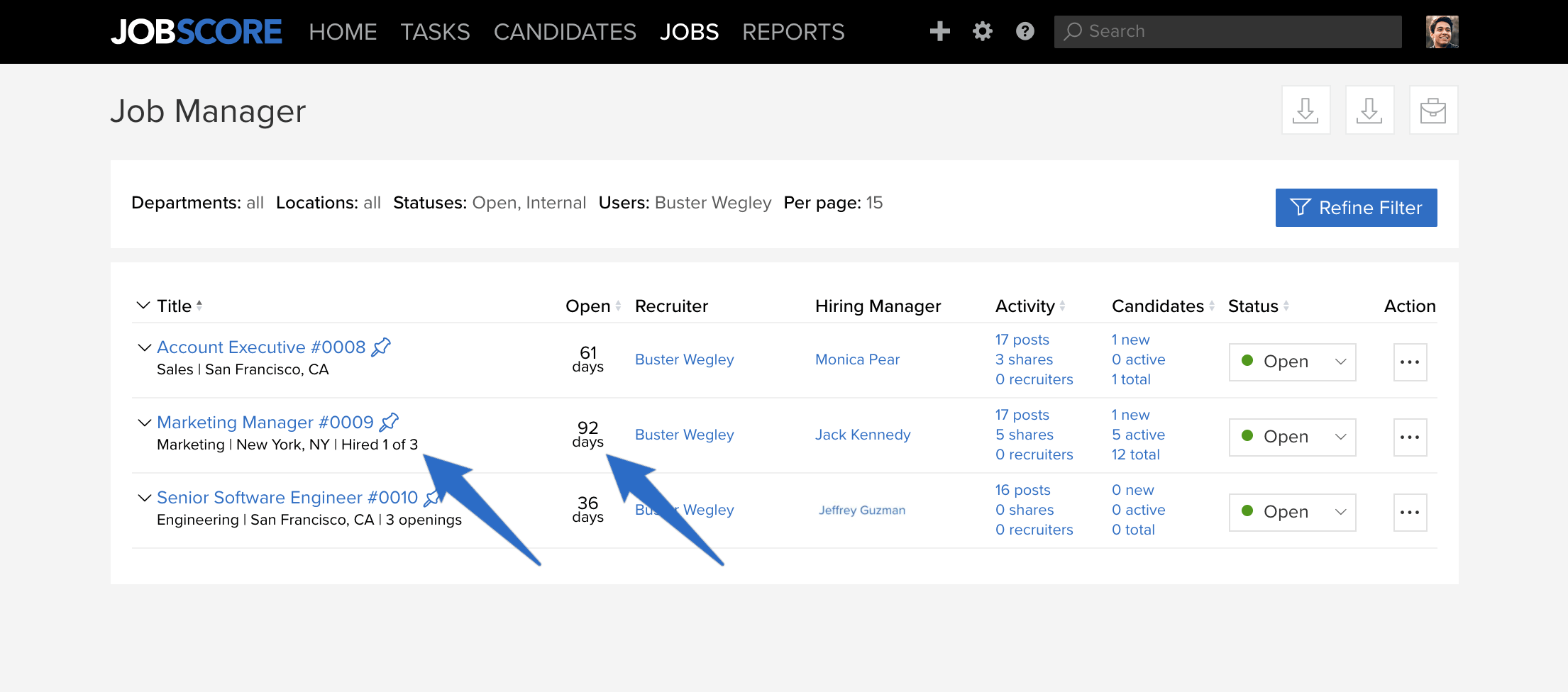The height and width of the screenshot is (692, 1568).
Task: Click pin icon next to Account Executive #0008
Action: coord(381,347)
